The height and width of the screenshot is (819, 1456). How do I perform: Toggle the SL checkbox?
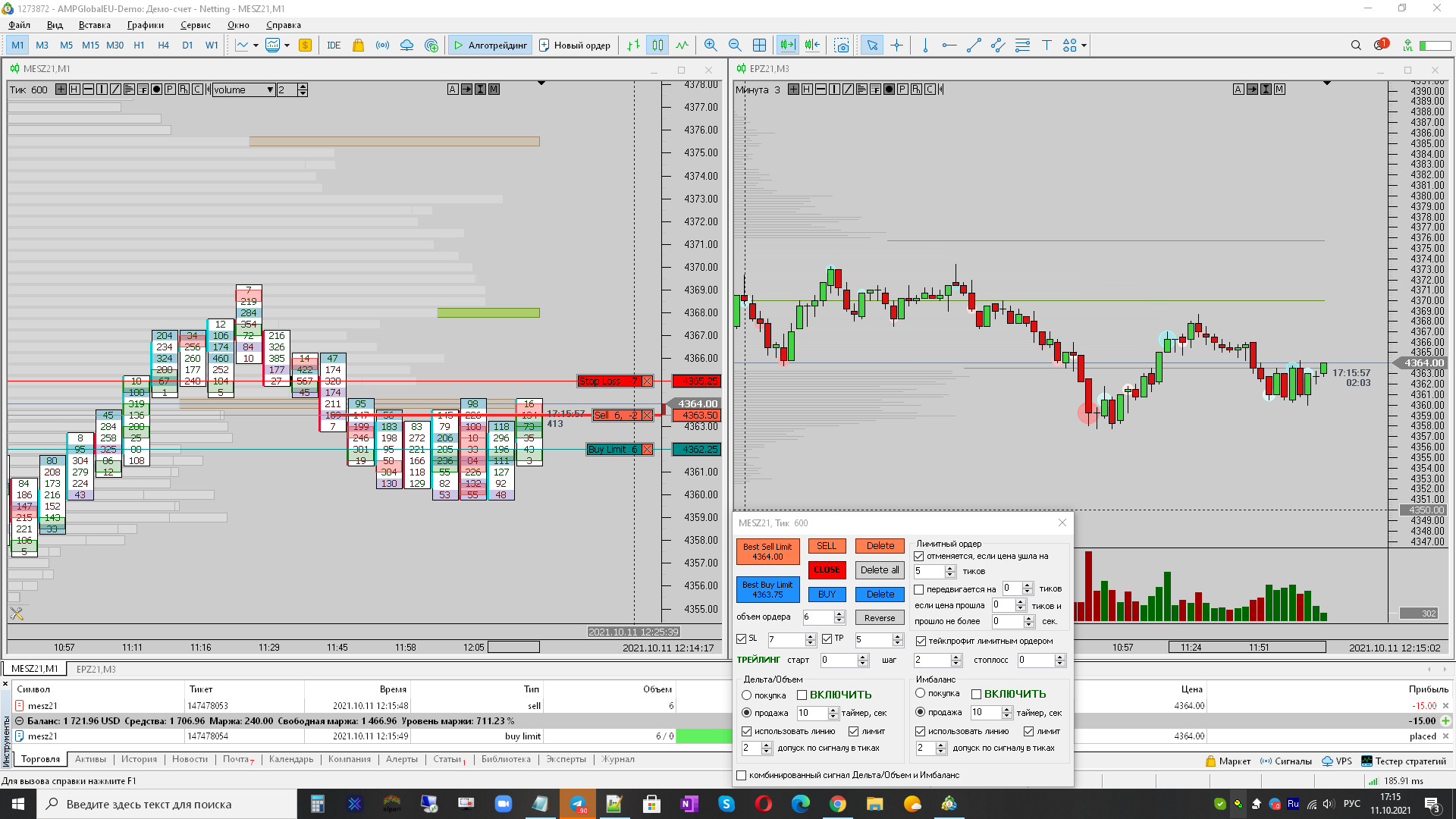point(742,639)
